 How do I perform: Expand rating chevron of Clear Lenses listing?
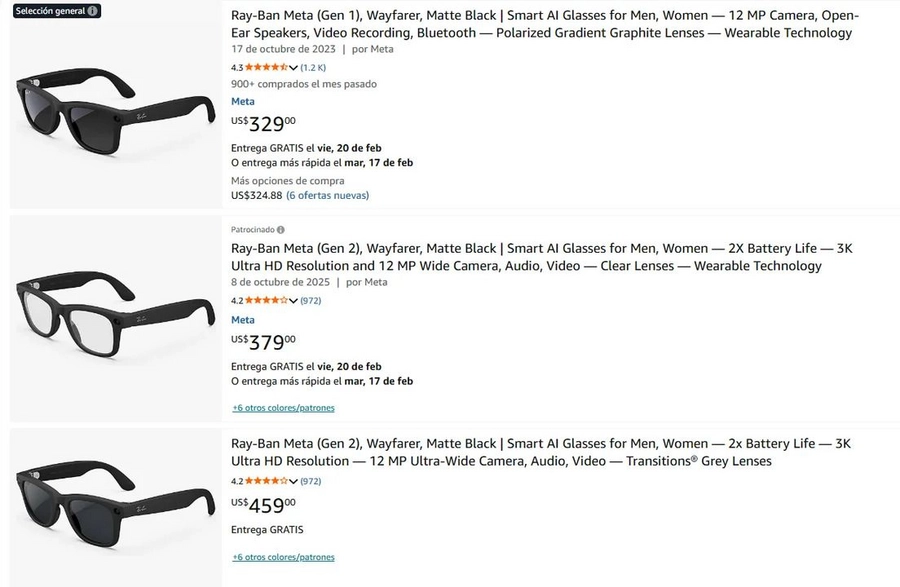click(x=294, y=301)
